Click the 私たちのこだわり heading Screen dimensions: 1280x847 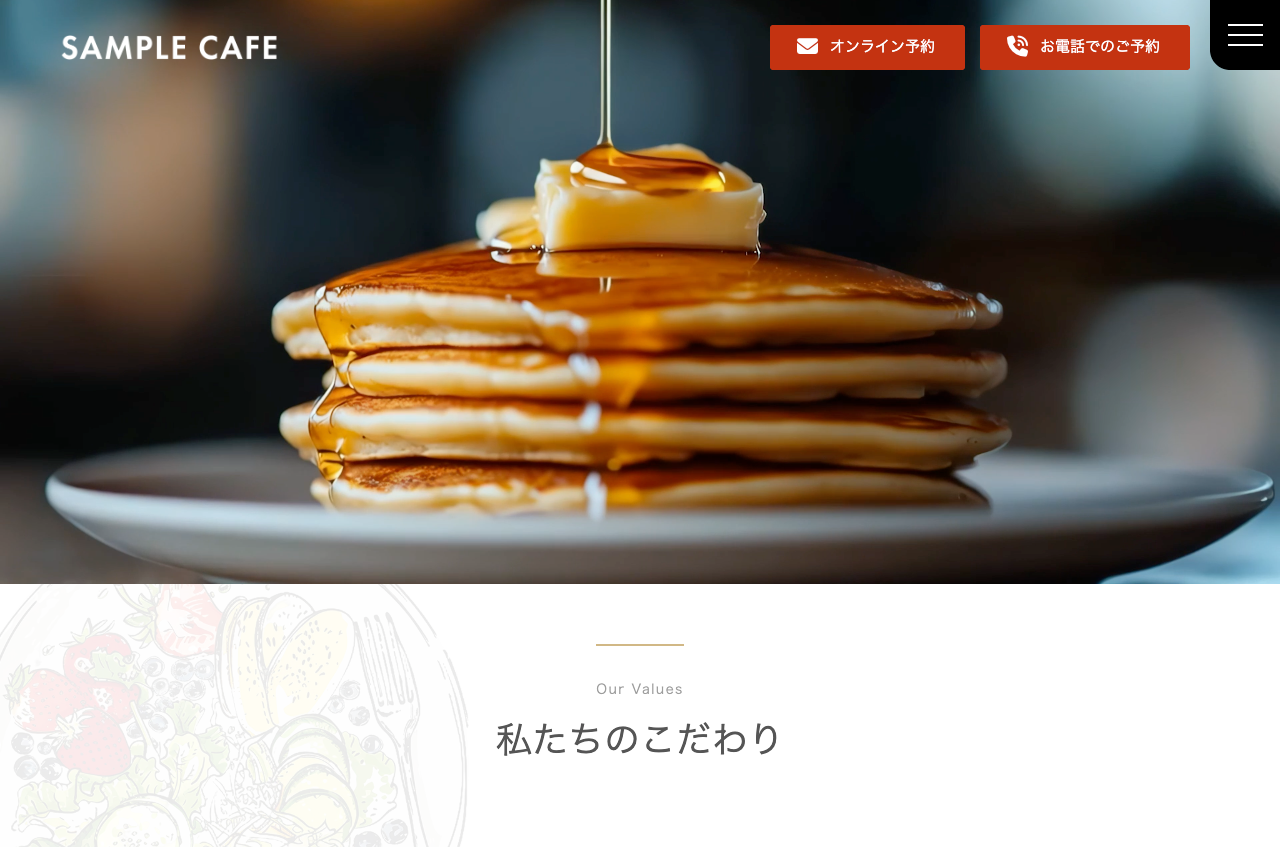click(640, 739)
